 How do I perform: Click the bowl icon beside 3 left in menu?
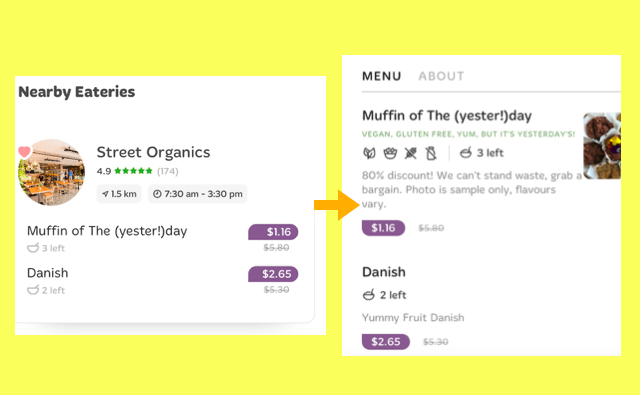tap(466, 153)
